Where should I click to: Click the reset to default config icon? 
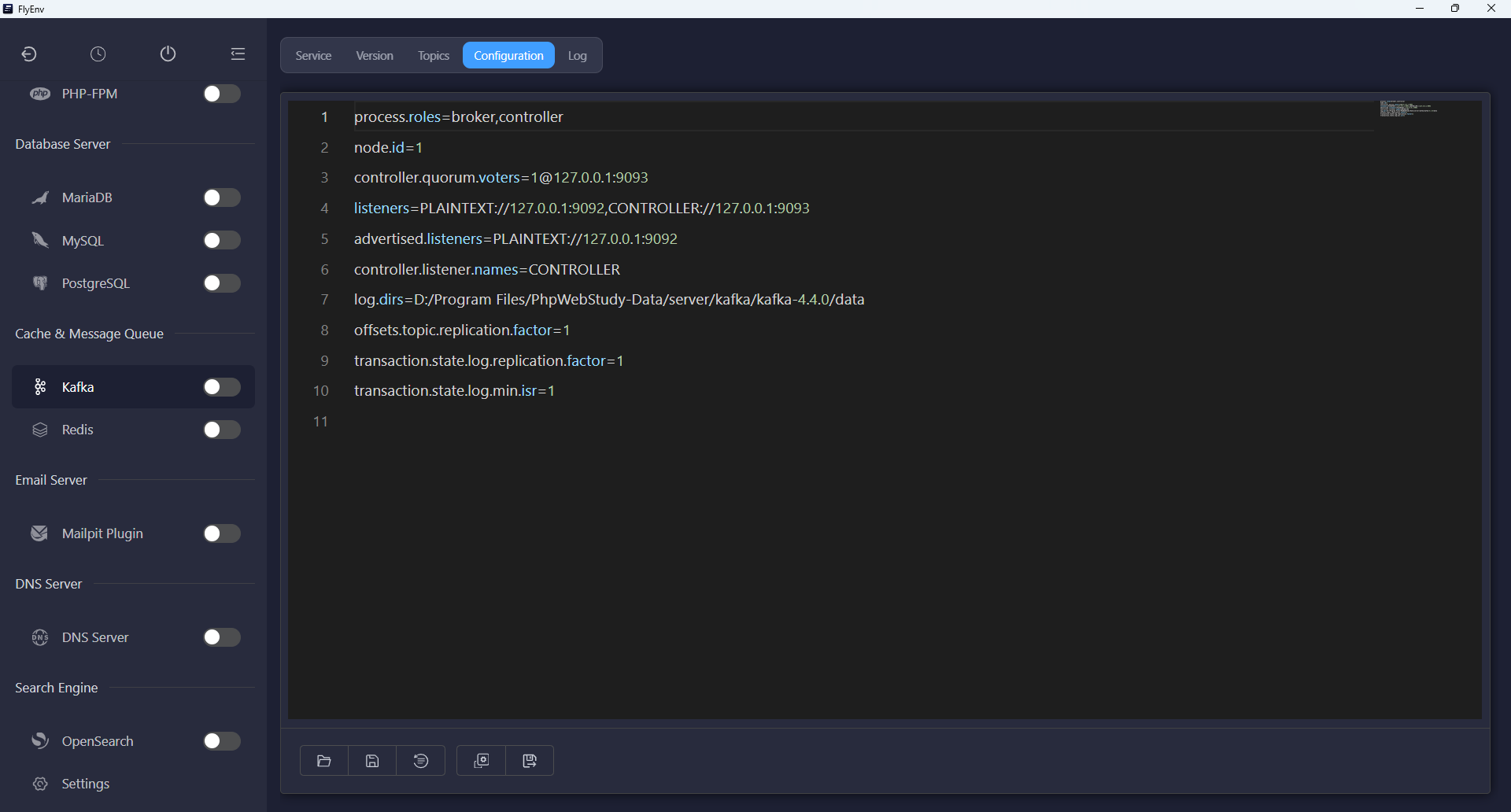(x=421, y=761)
